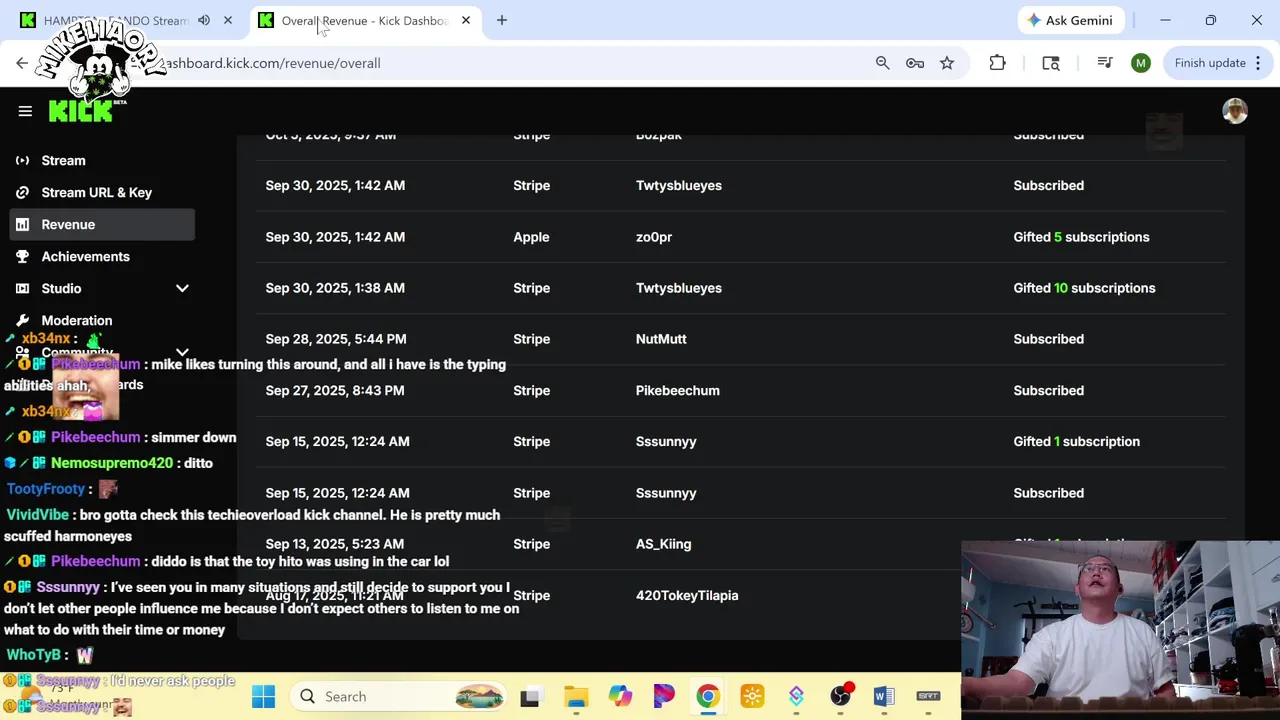The width and height of the screenshot is (1280, 720).
Task: Click the Ask Gemini button
Action: [x=1072, y=20]
